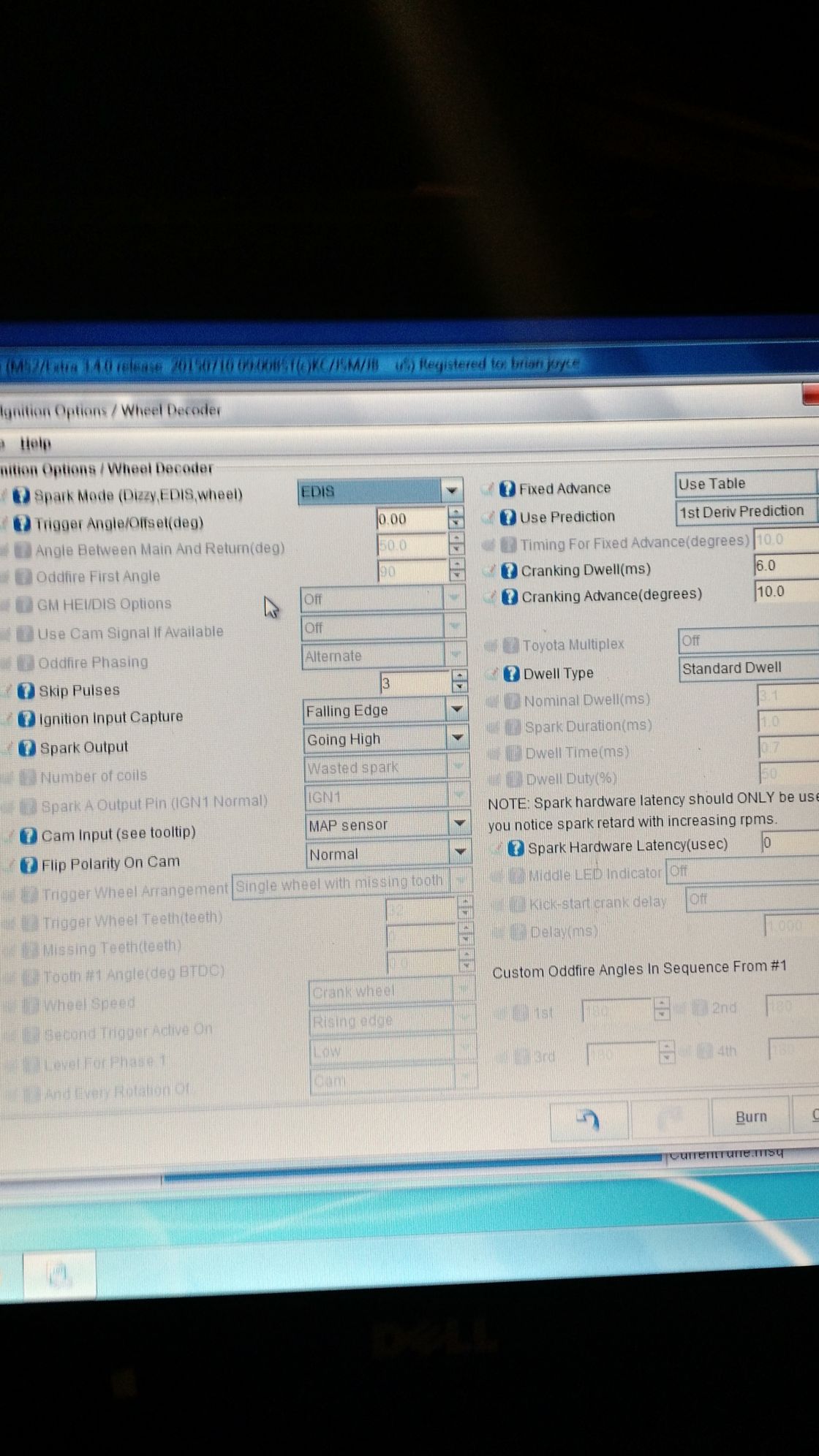This screenshot has height=1456, width=819.
Task: Click help icon beside Skip Pulses
Action: coord(26,691)
